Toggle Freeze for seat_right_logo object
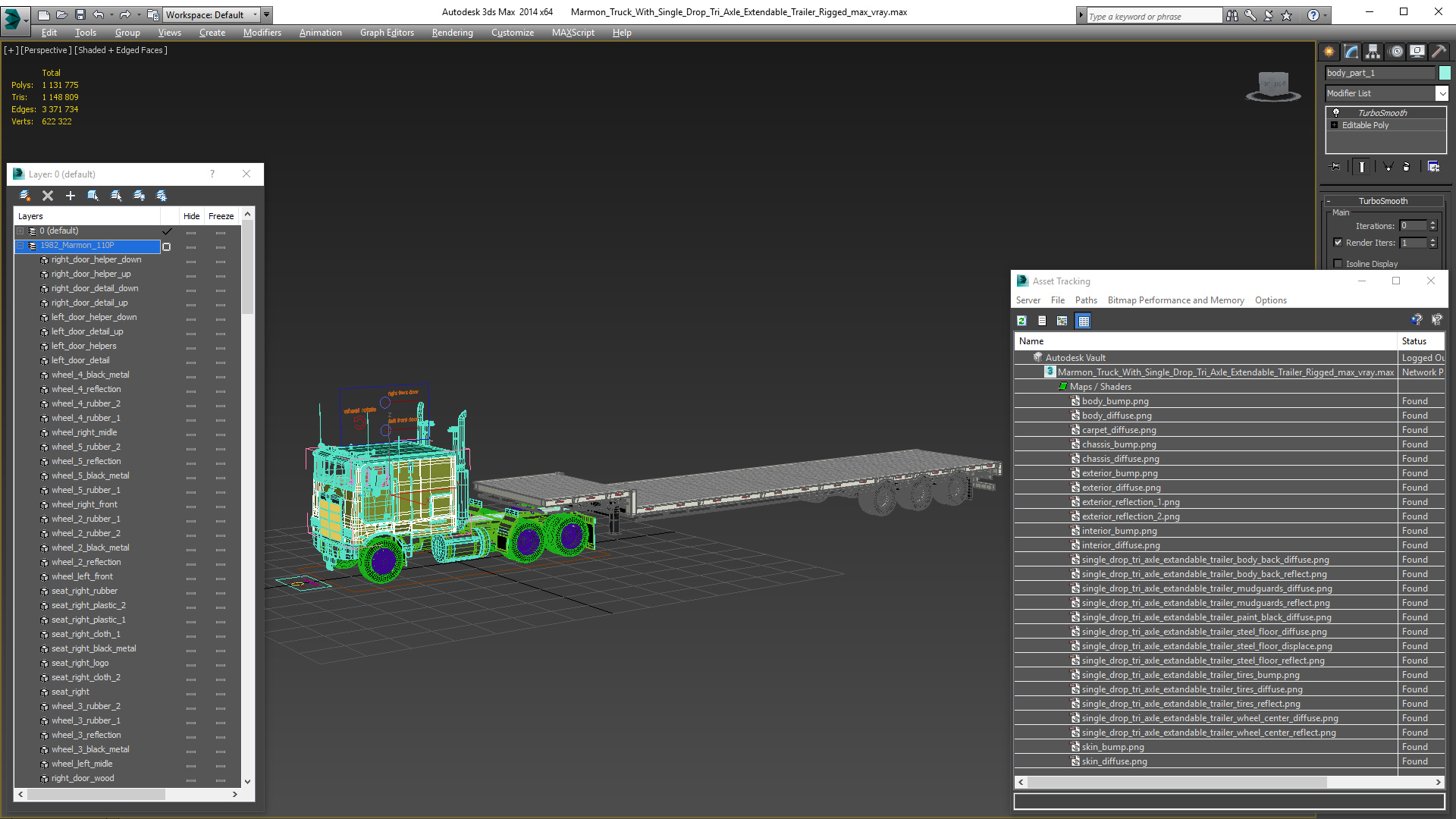 [221, 664]
